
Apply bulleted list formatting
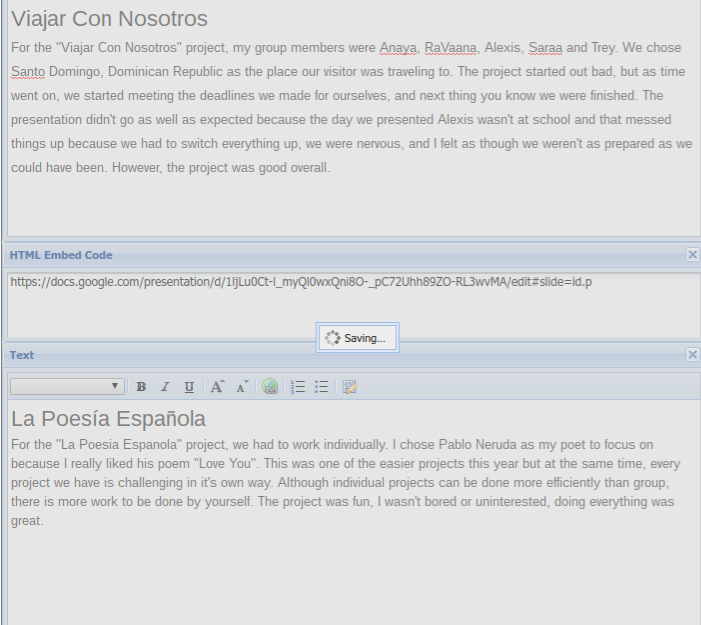(321, 387)
